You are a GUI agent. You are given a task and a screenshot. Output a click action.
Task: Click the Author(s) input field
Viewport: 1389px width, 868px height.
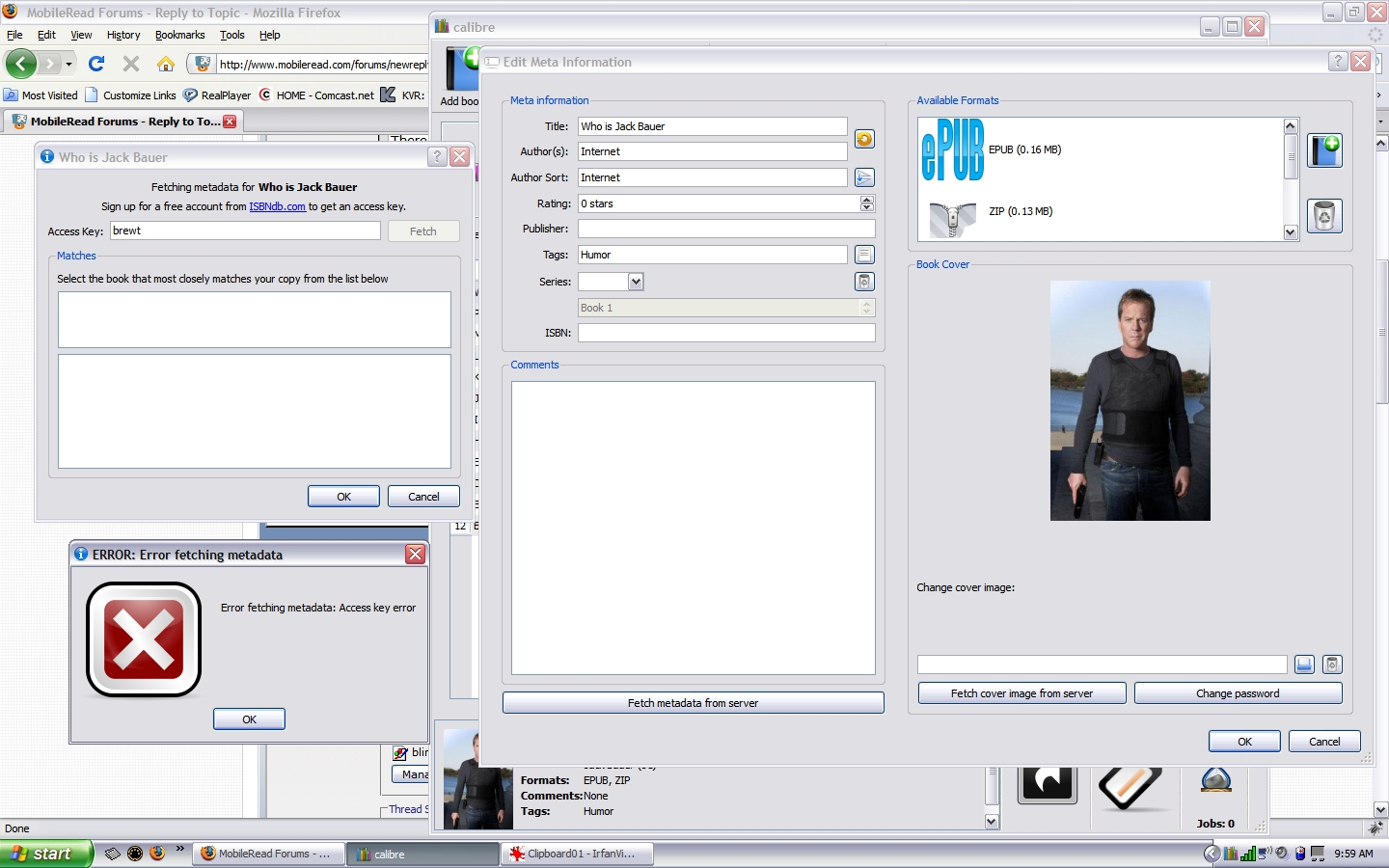click(x=713, y=151)
